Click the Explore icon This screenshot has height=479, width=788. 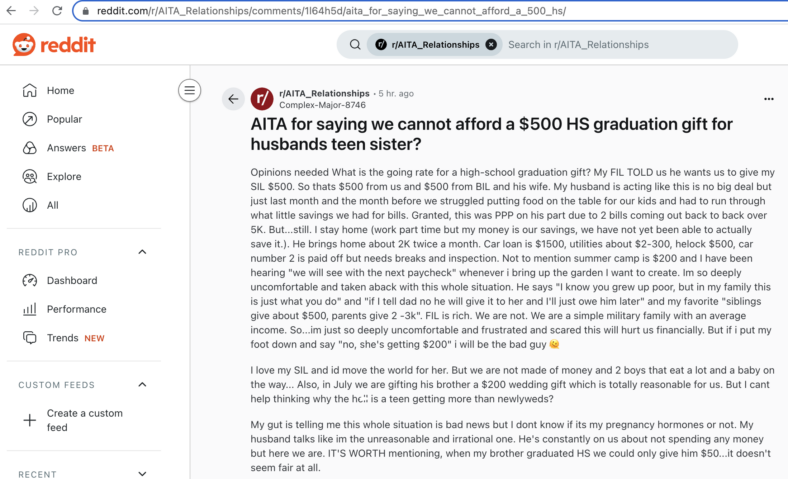click(30, 176)
